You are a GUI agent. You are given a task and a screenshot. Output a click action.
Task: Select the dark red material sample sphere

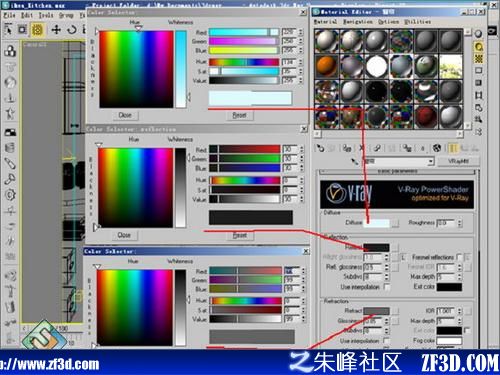click(x=426, y=117)
